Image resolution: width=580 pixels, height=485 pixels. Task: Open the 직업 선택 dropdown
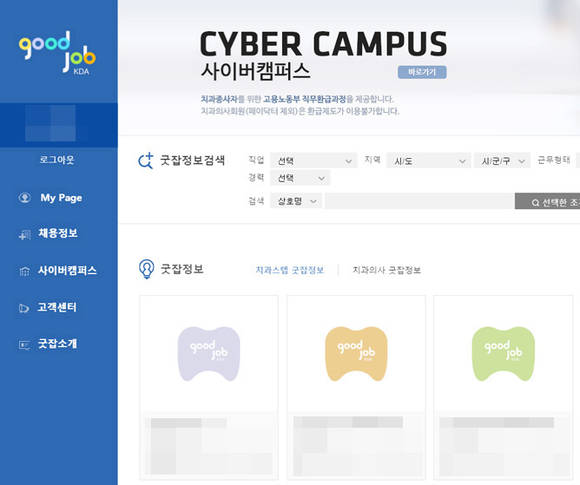click(x=313, y=161)
